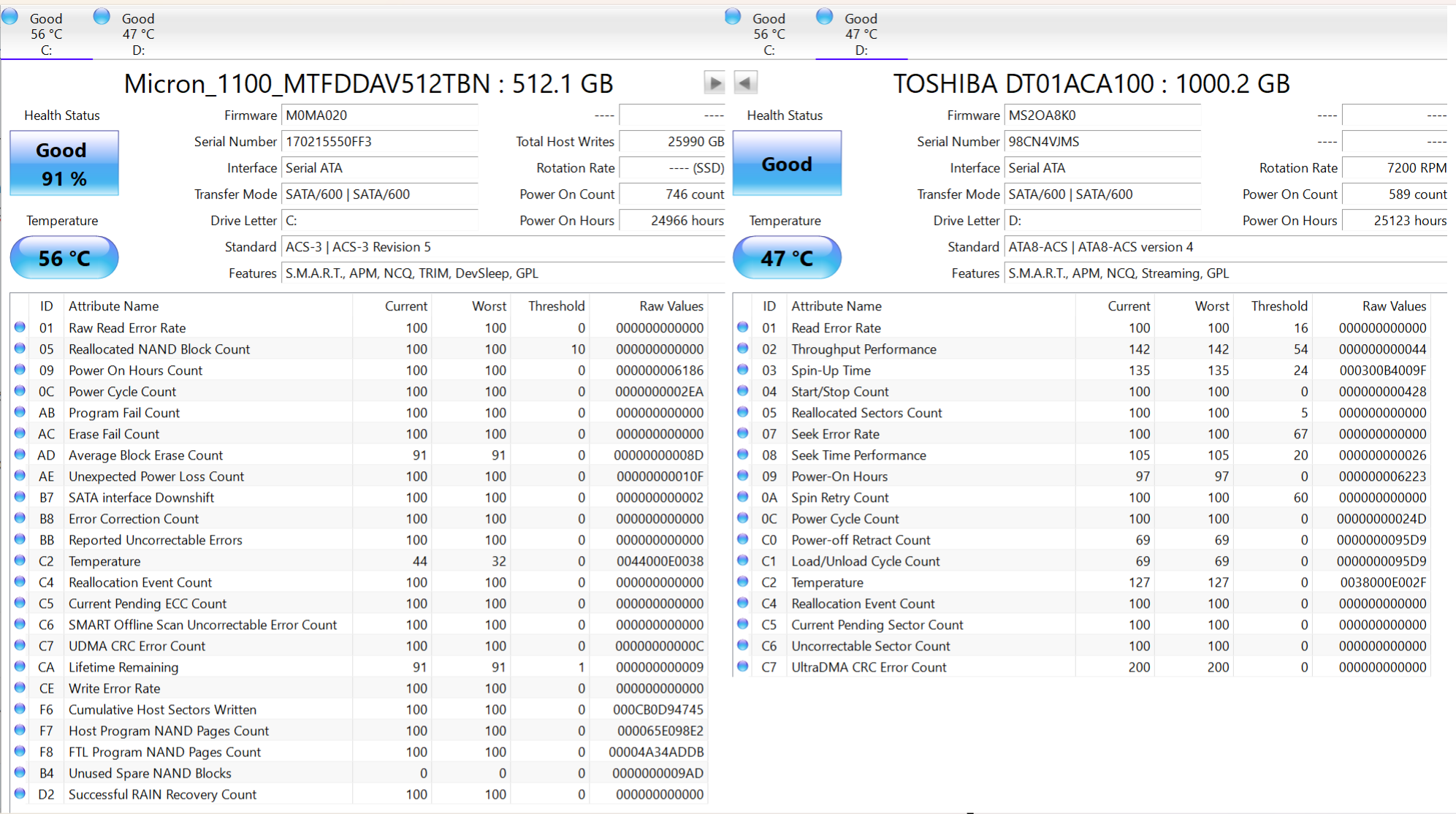Click the Good 91 % health status button
The width and height of the screenshot is (1456, 814).
(64, 164)
